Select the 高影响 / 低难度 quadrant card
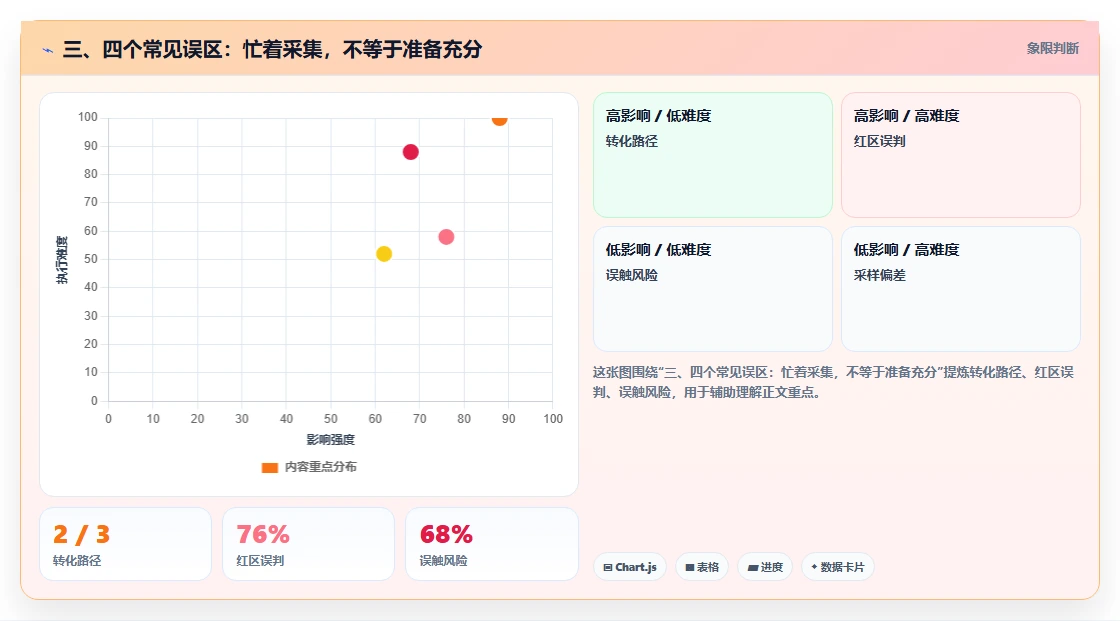 tap(713, 154)
